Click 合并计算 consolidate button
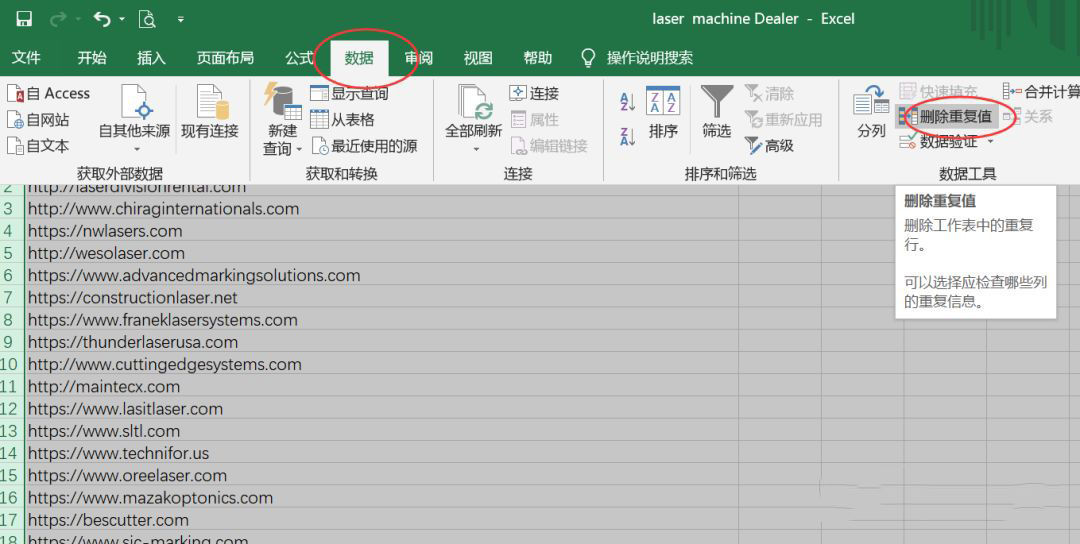Viewport: 1080px width, 544px height. [1041, 92]
